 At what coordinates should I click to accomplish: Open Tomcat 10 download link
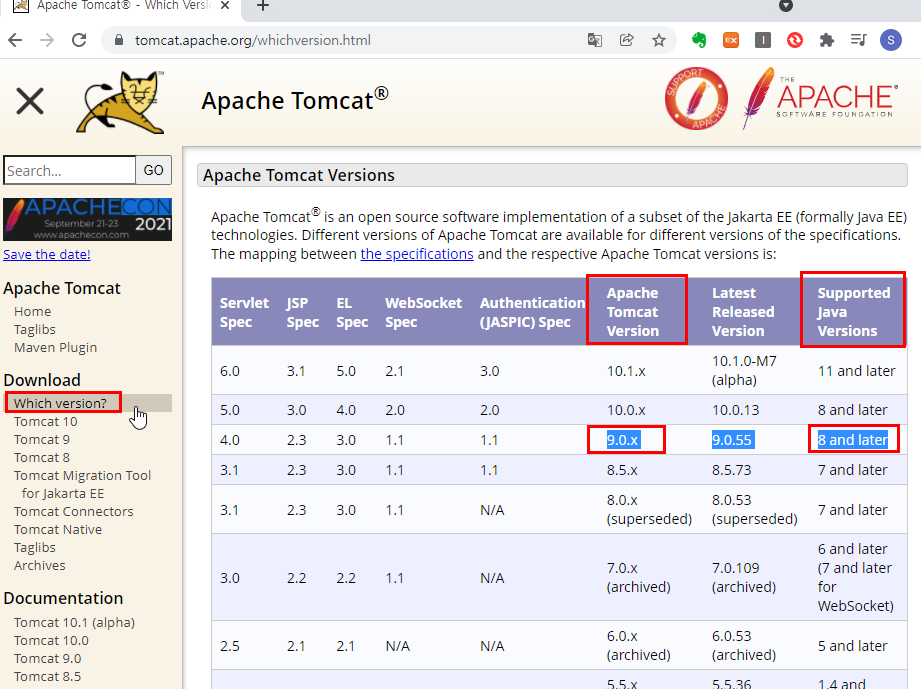(x=45, y=422)
